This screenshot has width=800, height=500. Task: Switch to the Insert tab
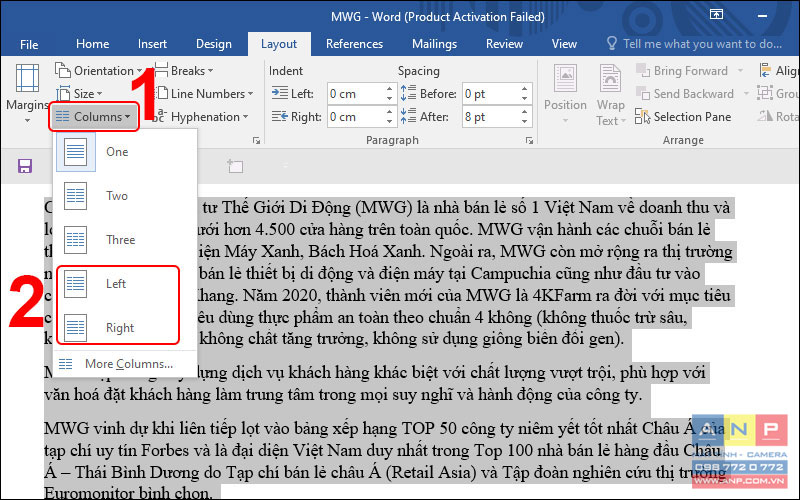point(152,44)
